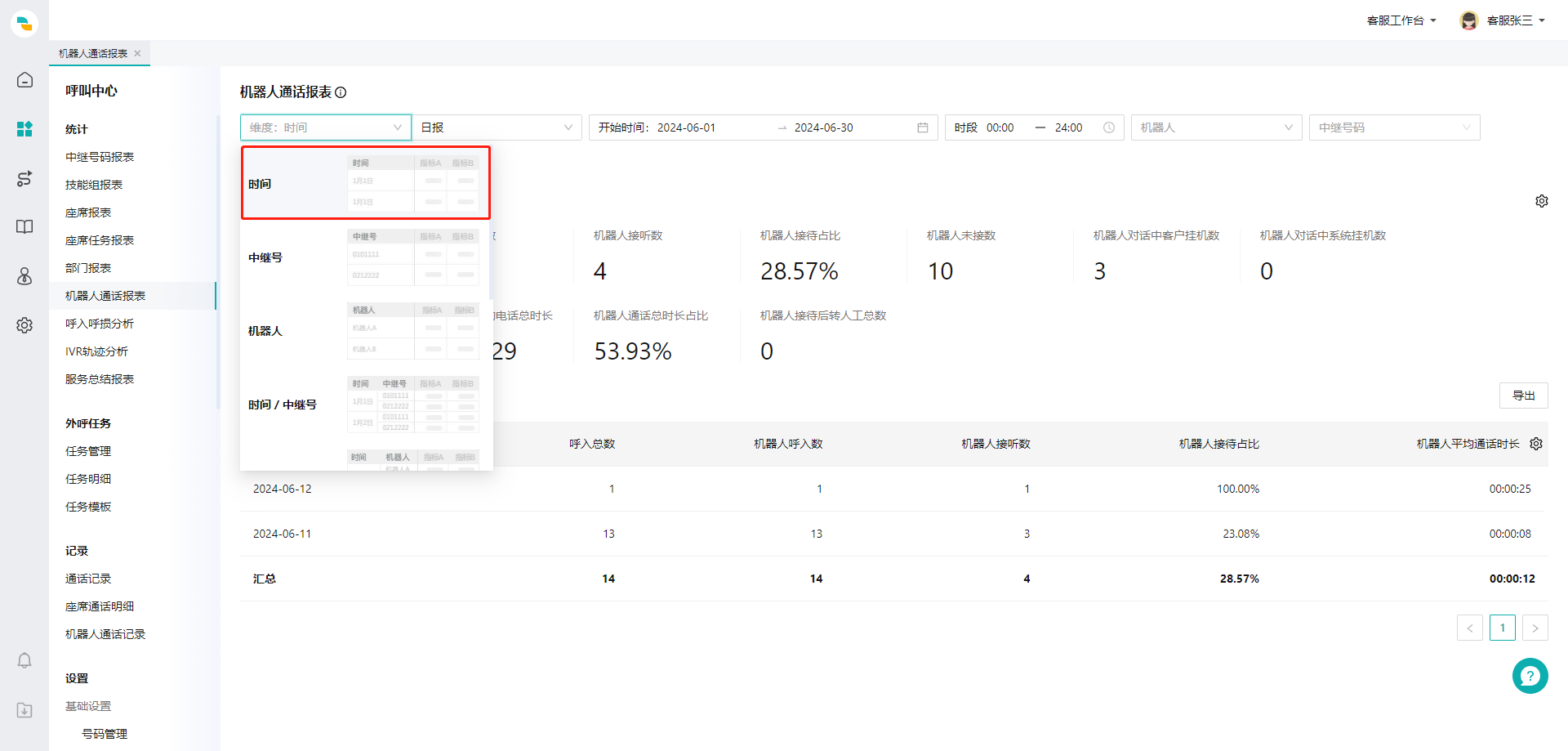Click start time 00:00 field
The height and width of the screenshot is (751, 1568).
pyautogui.click(x=1000, y=127)
